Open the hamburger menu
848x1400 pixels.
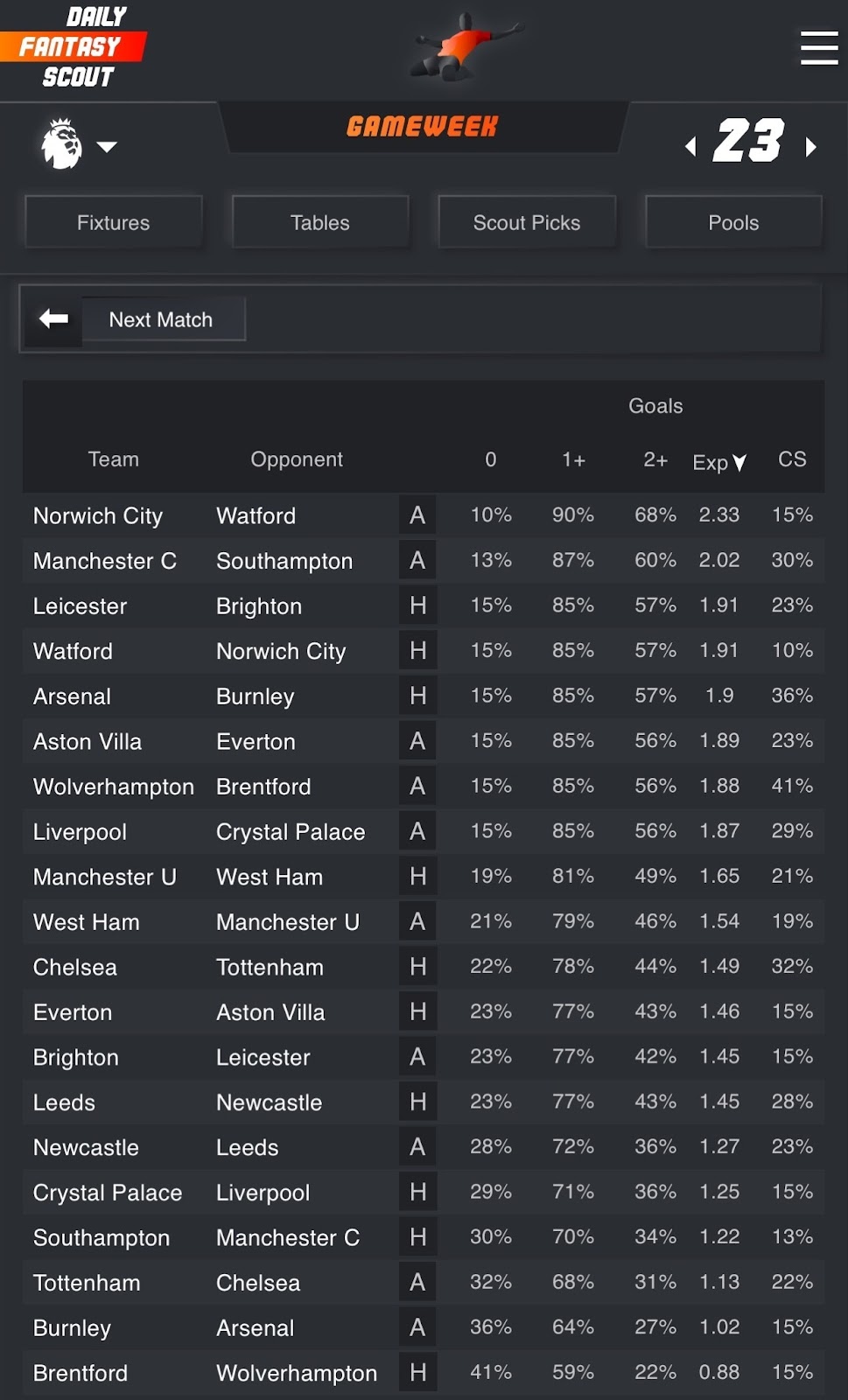point(818,48)
